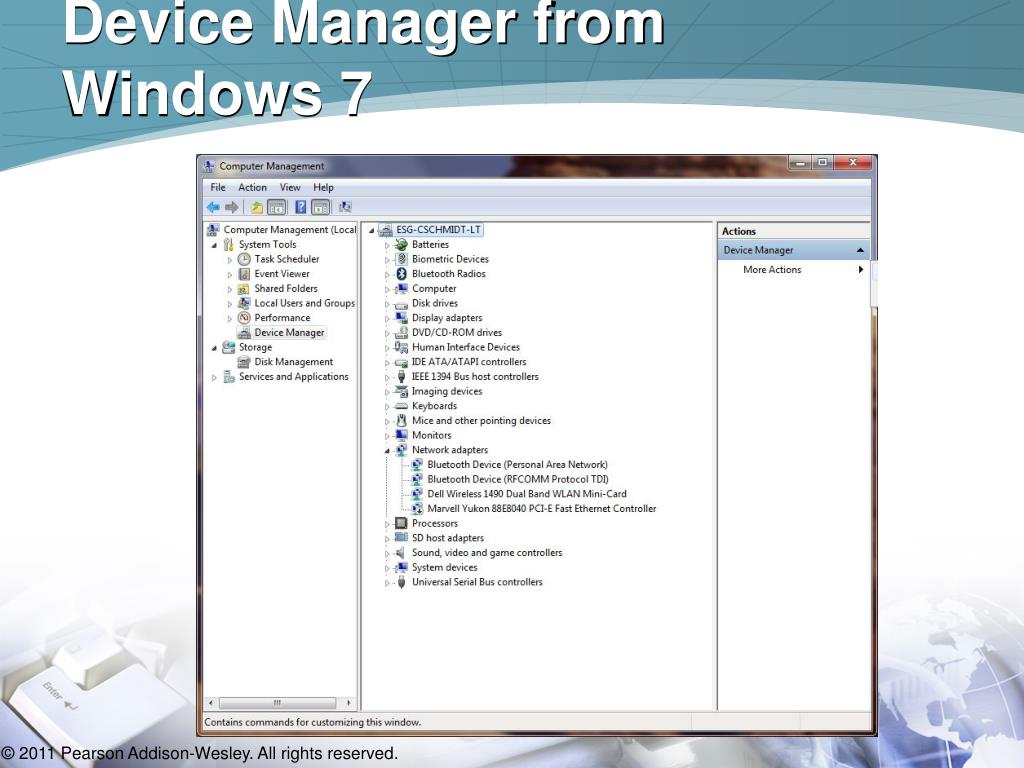
Task: Click the Performance icon in System Tools
Action: [244, 318]
